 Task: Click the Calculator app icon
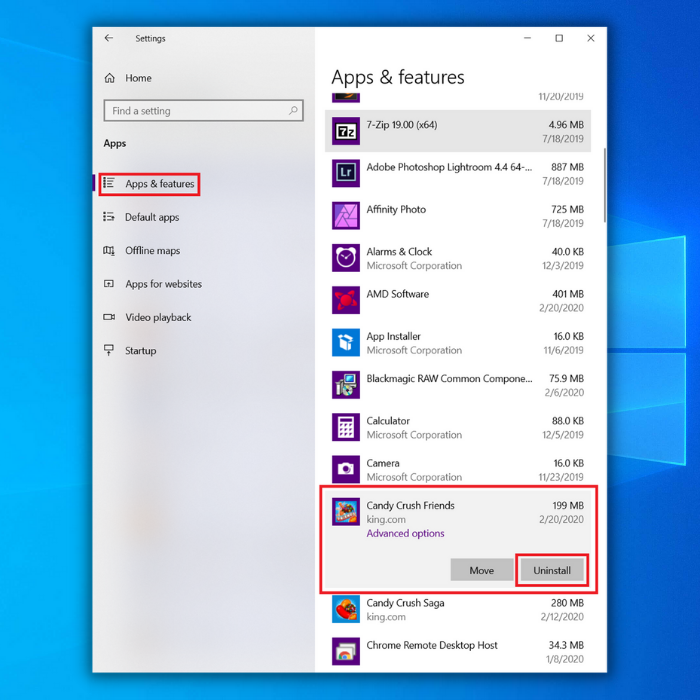[346, 427]
